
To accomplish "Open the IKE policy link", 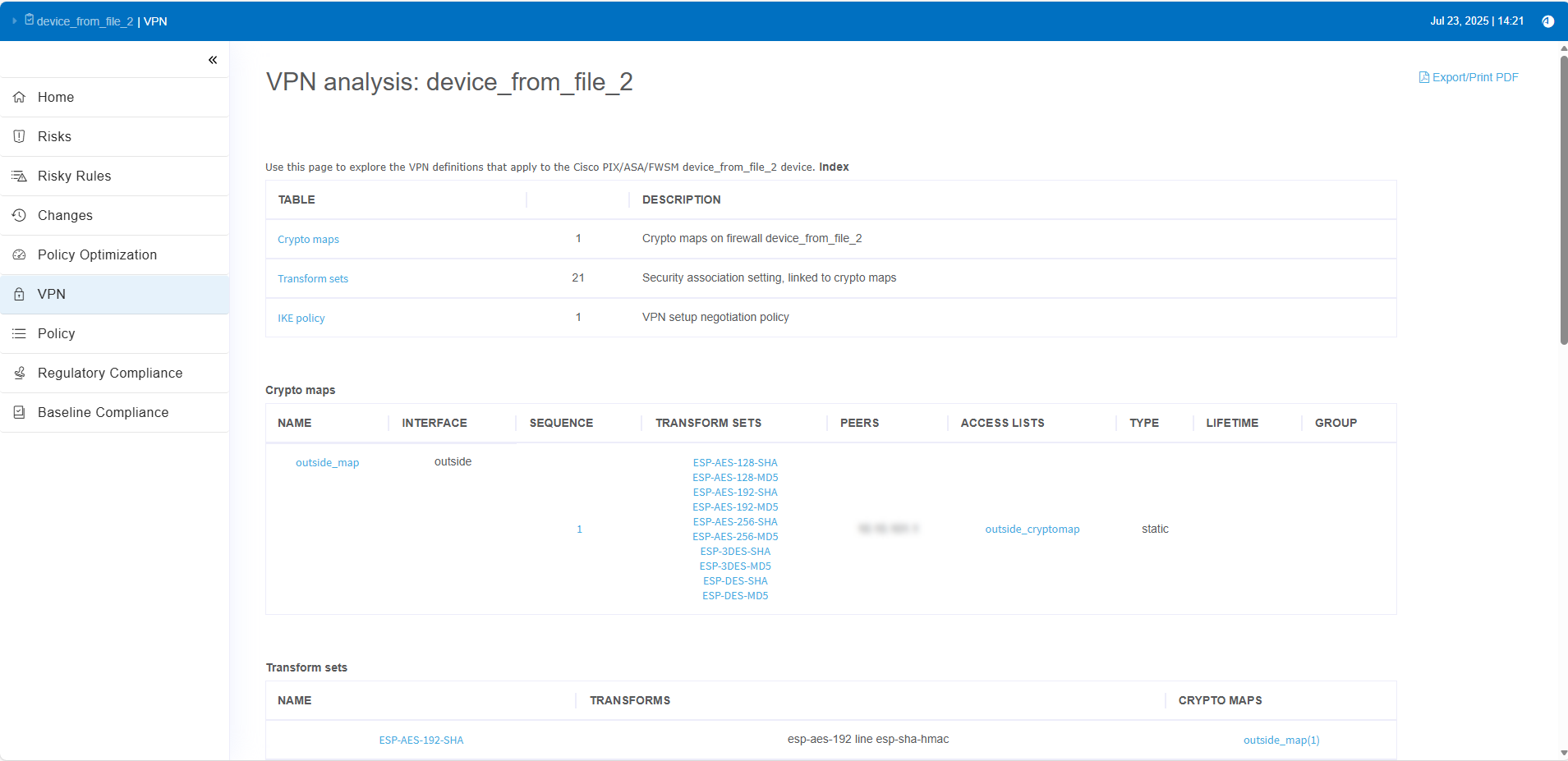I will (x=301, y=319).
